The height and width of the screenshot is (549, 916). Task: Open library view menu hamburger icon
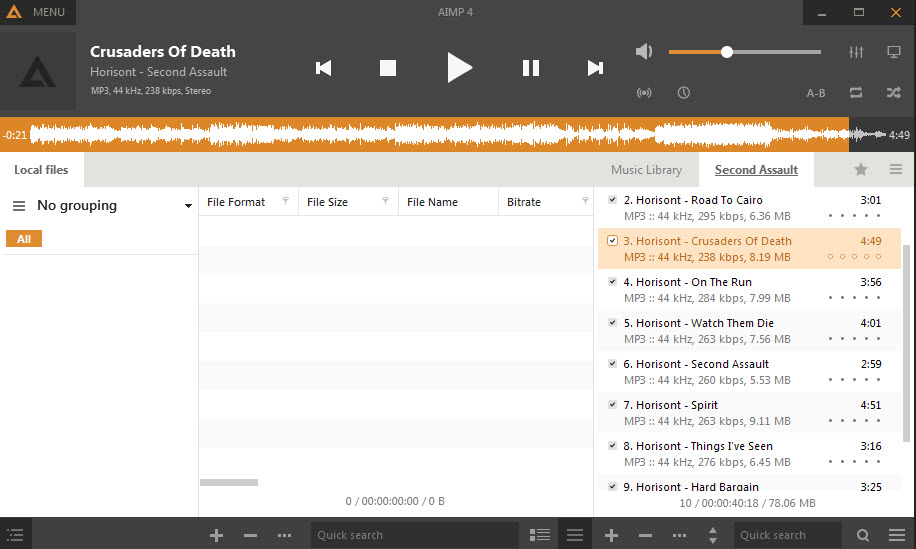(x=575, y=534)
